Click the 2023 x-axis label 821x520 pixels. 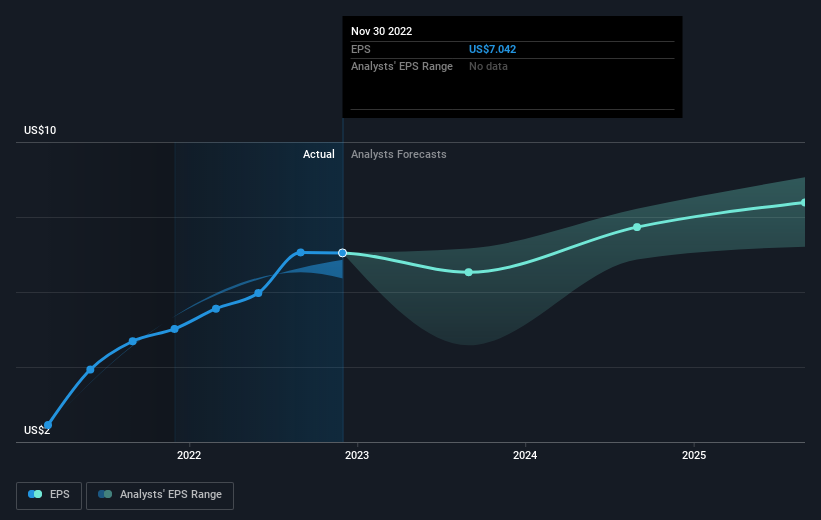point(357,455)
